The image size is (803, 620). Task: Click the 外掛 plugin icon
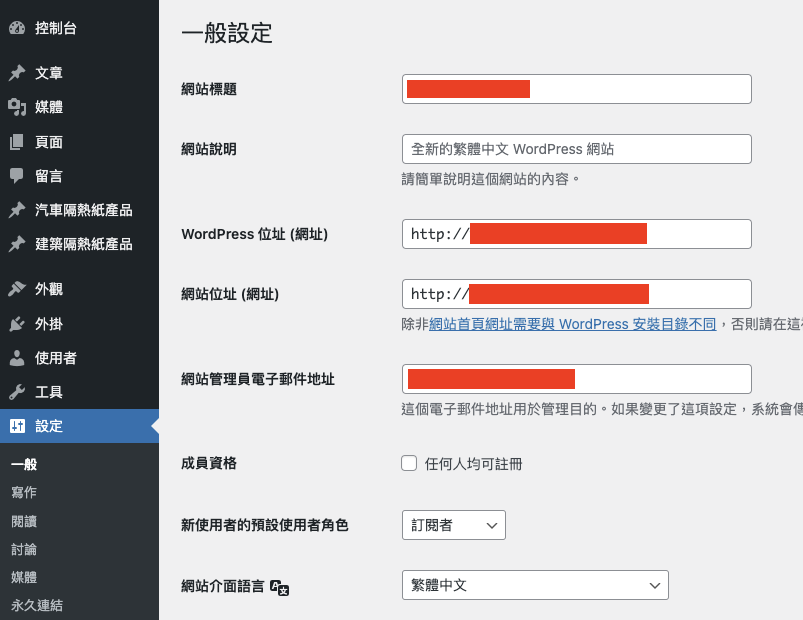(17, 324)
